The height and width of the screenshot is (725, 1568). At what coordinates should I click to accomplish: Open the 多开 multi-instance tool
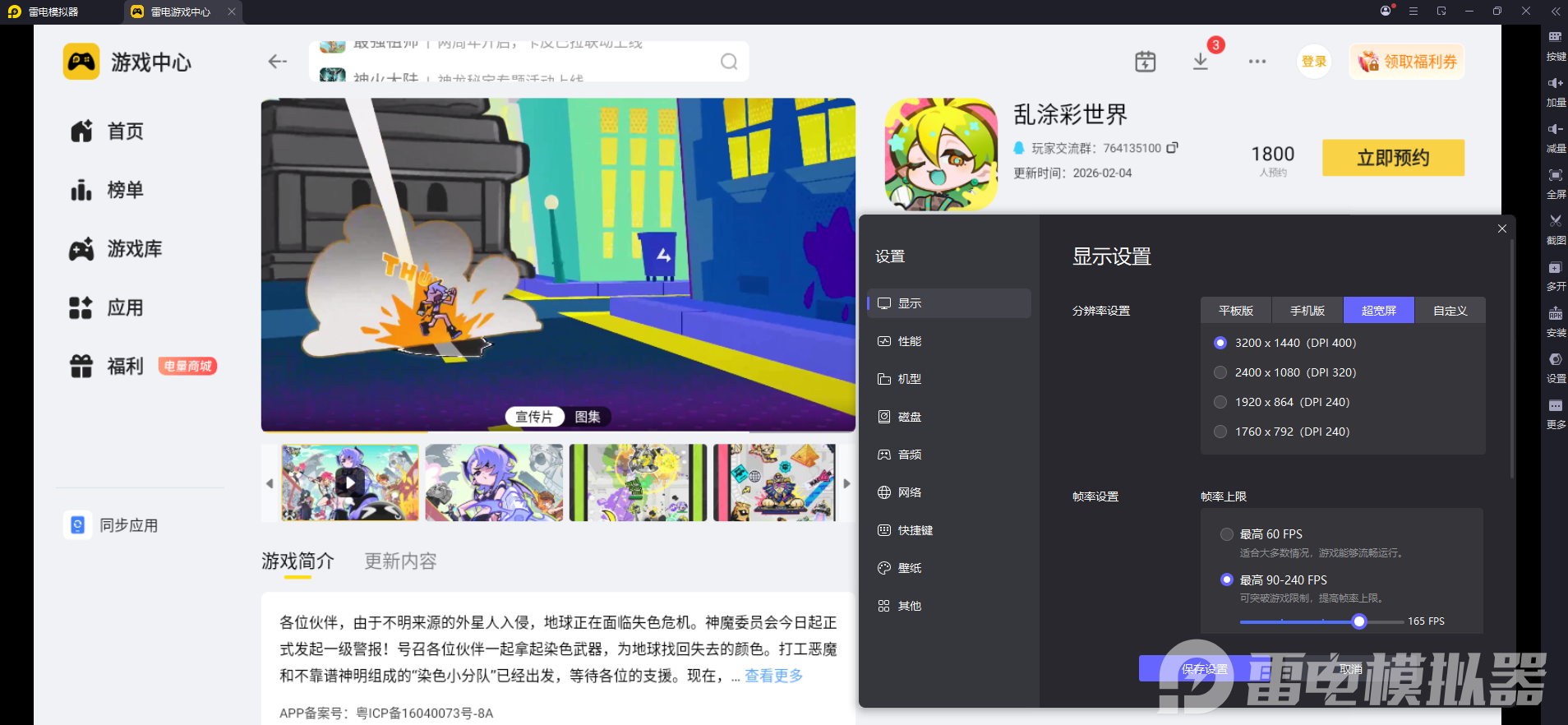(x=1556, y=275)
